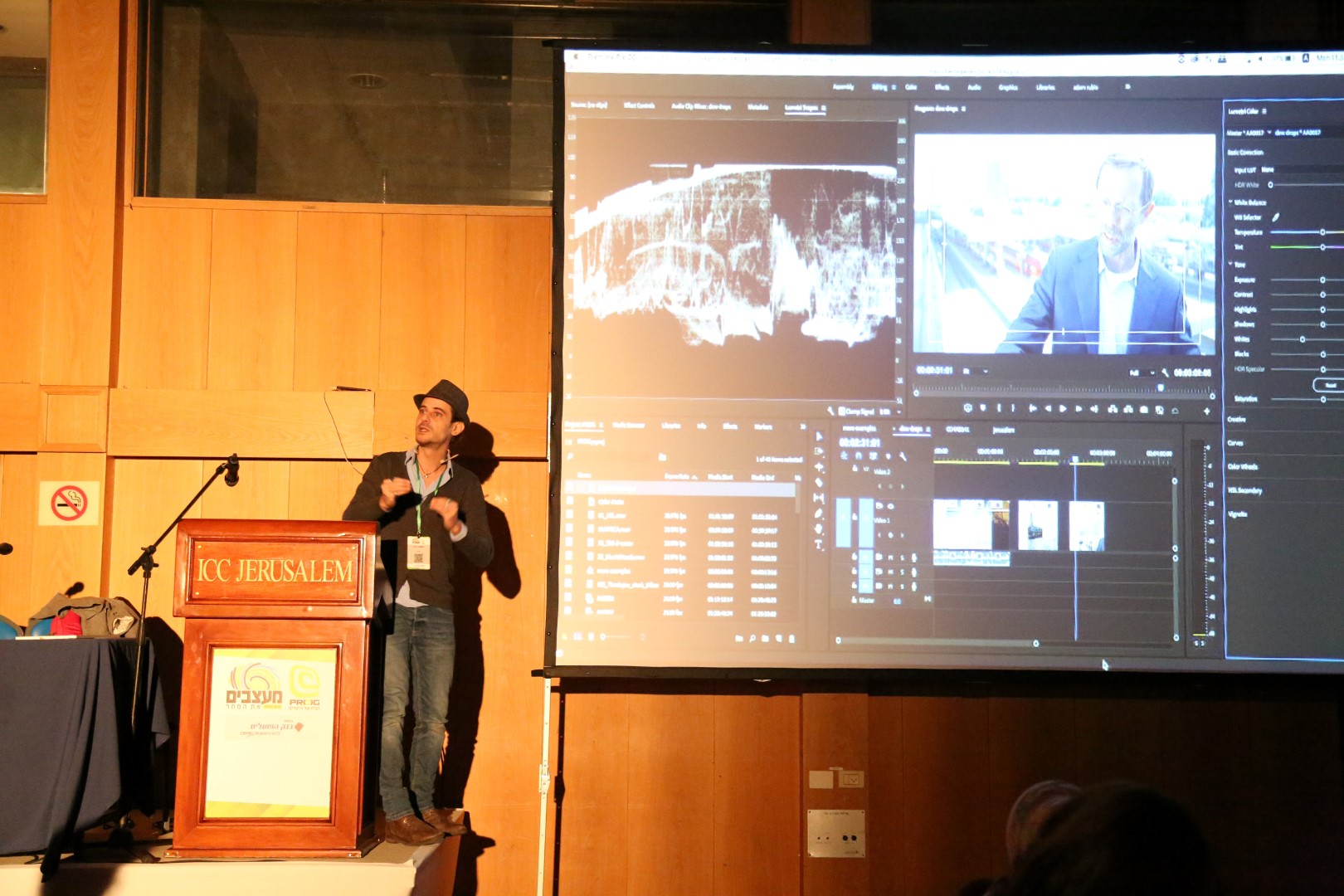Select the Track Select Forward tool
The height and width of the screenshot is (896, 1344).
pyautogui.click(x=819, y=451)
